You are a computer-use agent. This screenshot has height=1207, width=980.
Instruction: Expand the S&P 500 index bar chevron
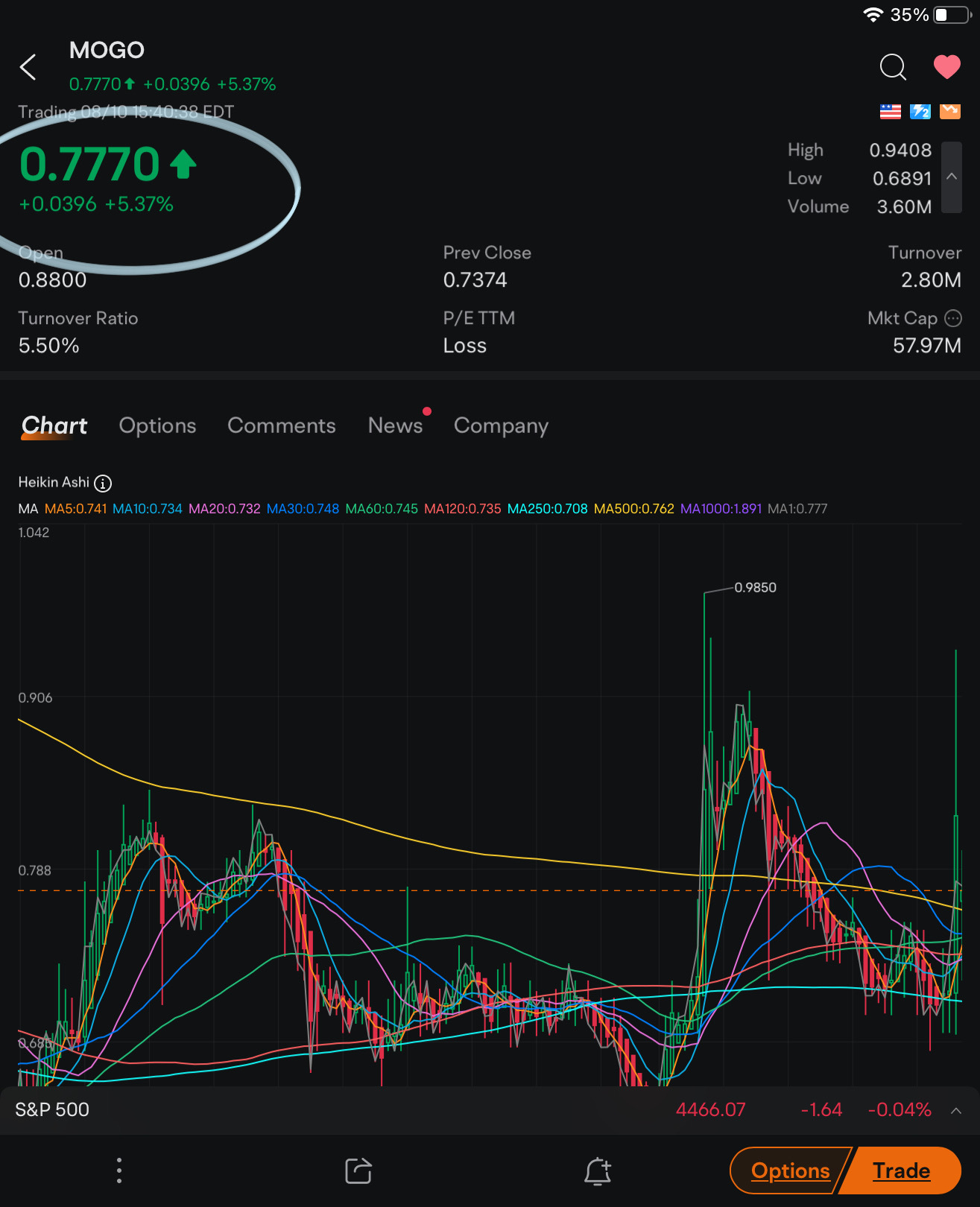955,1110
